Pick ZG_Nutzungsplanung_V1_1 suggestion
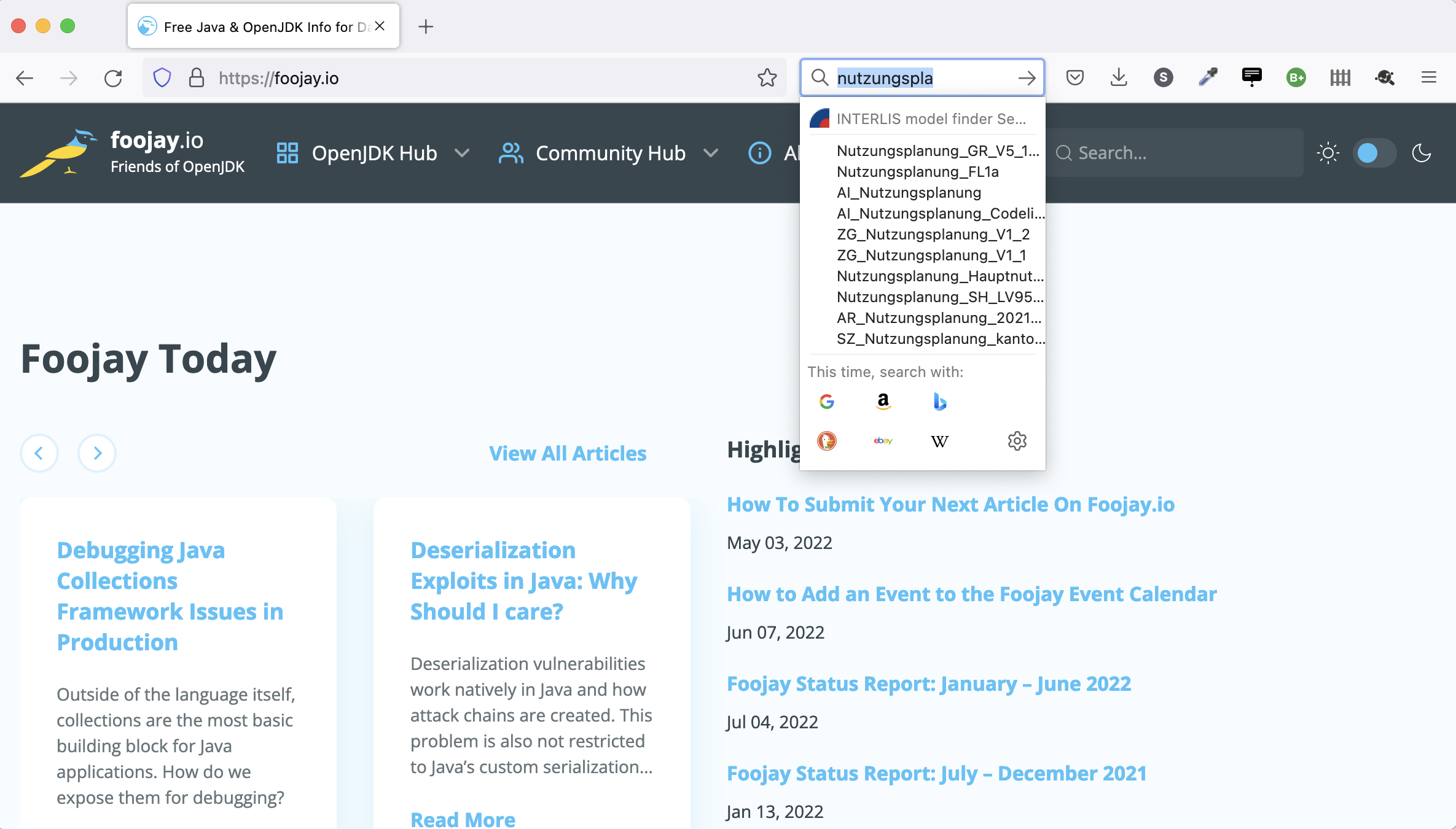The width and height of the screenshot is (1456, 829). click(923, 255)
